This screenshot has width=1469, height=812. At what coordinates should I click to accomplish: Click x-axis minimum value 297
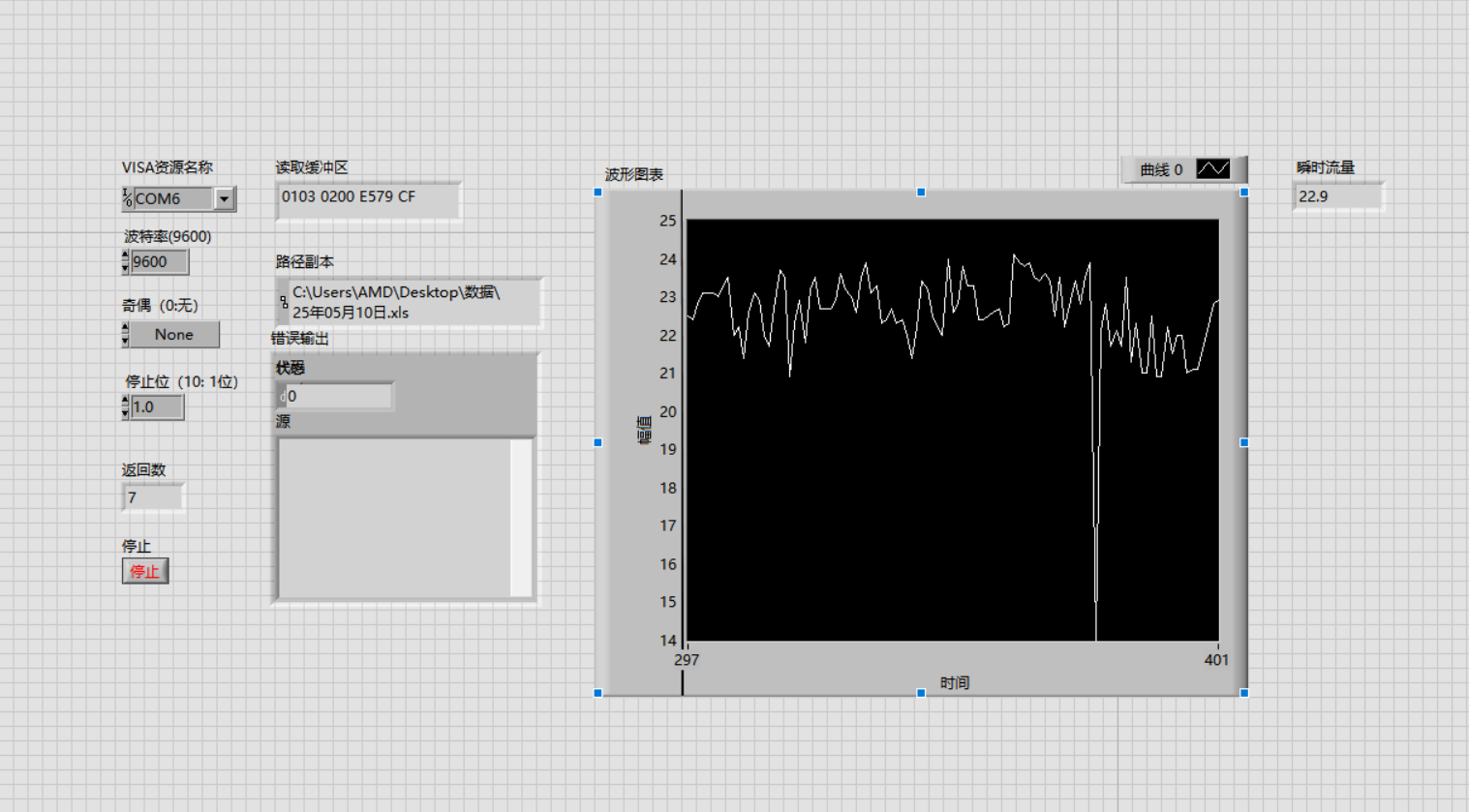coord(687,660)
